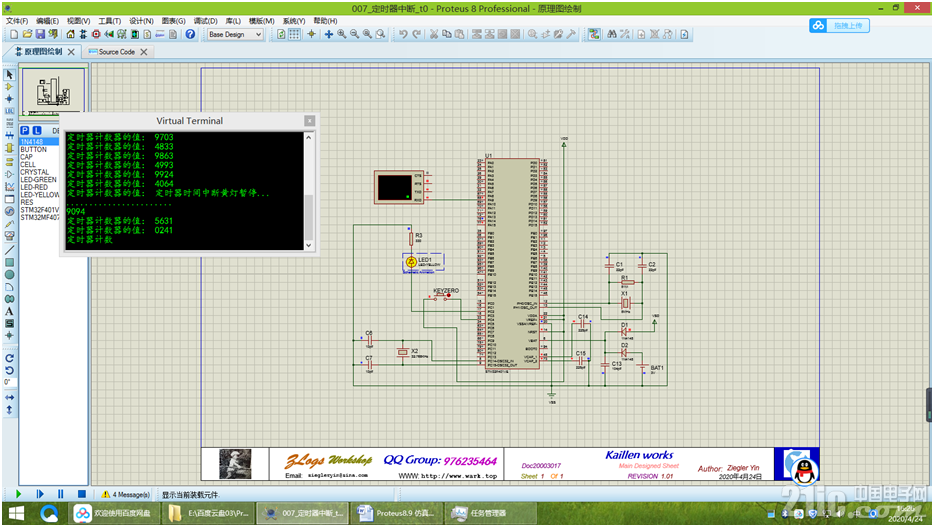Flip horizontally with X-mirror icon

pyautogui.click(x=10, y=397)
